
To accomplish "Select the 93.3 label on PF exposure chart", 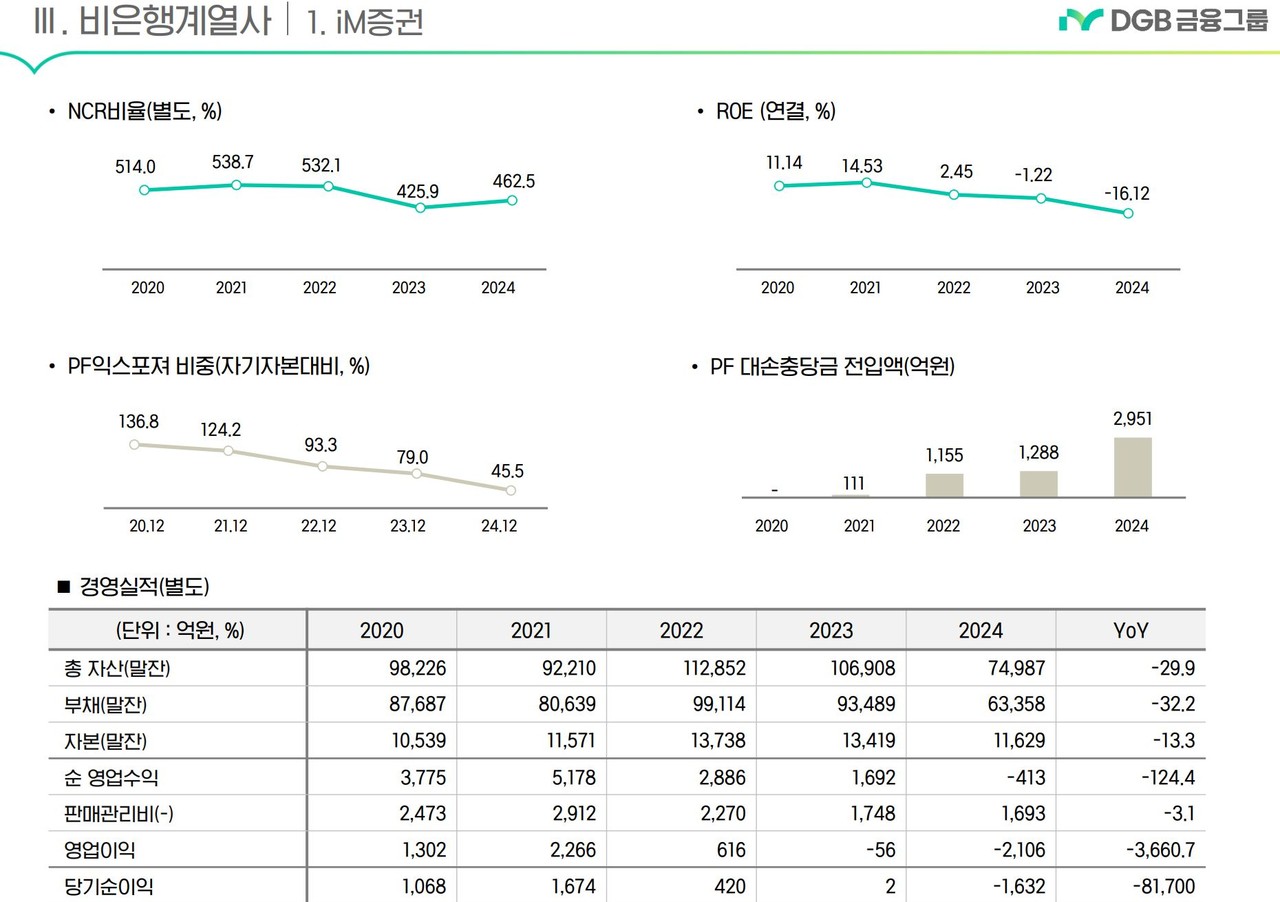I will [321, 445].
